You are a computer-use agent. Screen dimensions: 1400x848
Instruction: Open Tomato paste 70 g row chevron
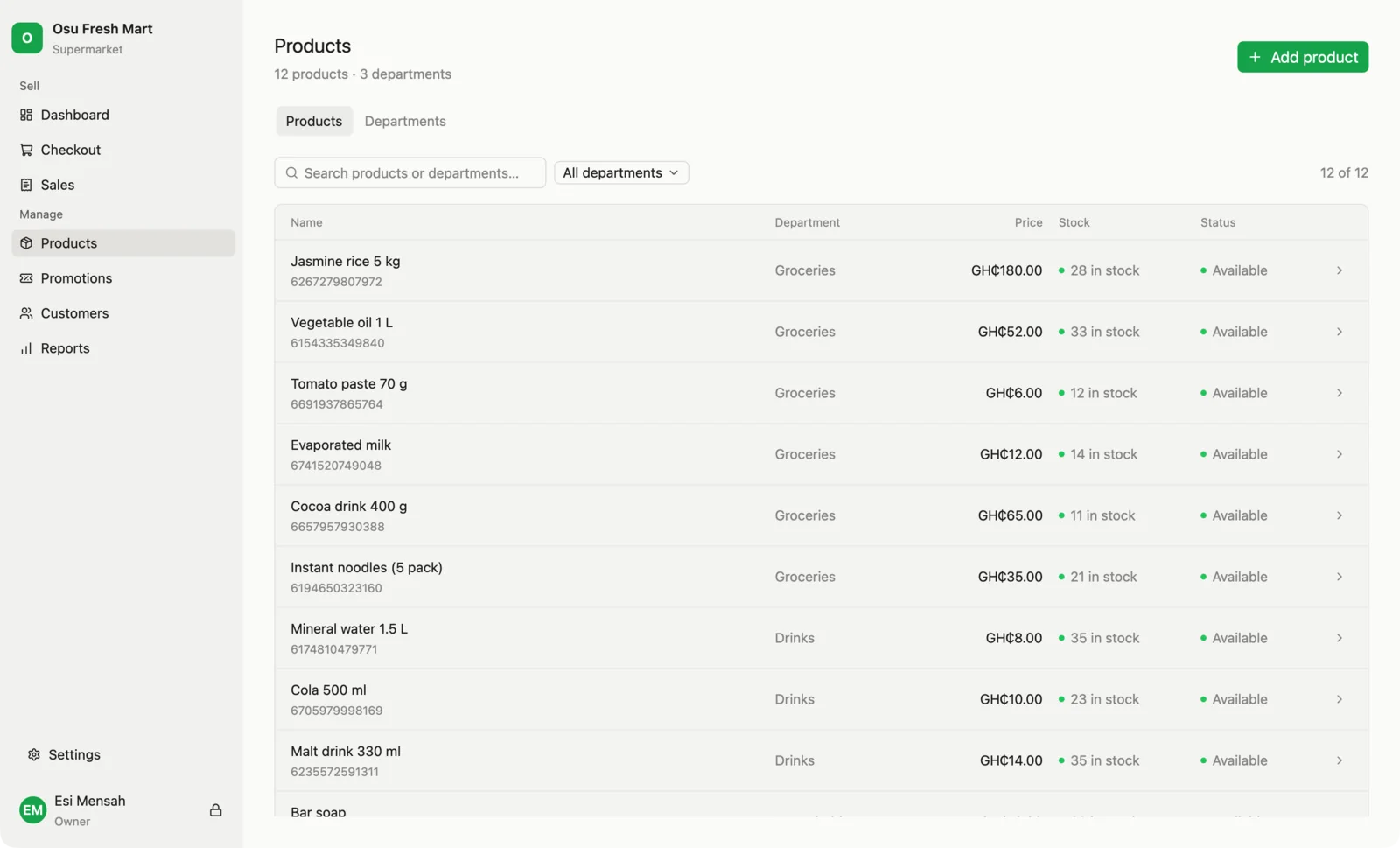coord(1340,393)
